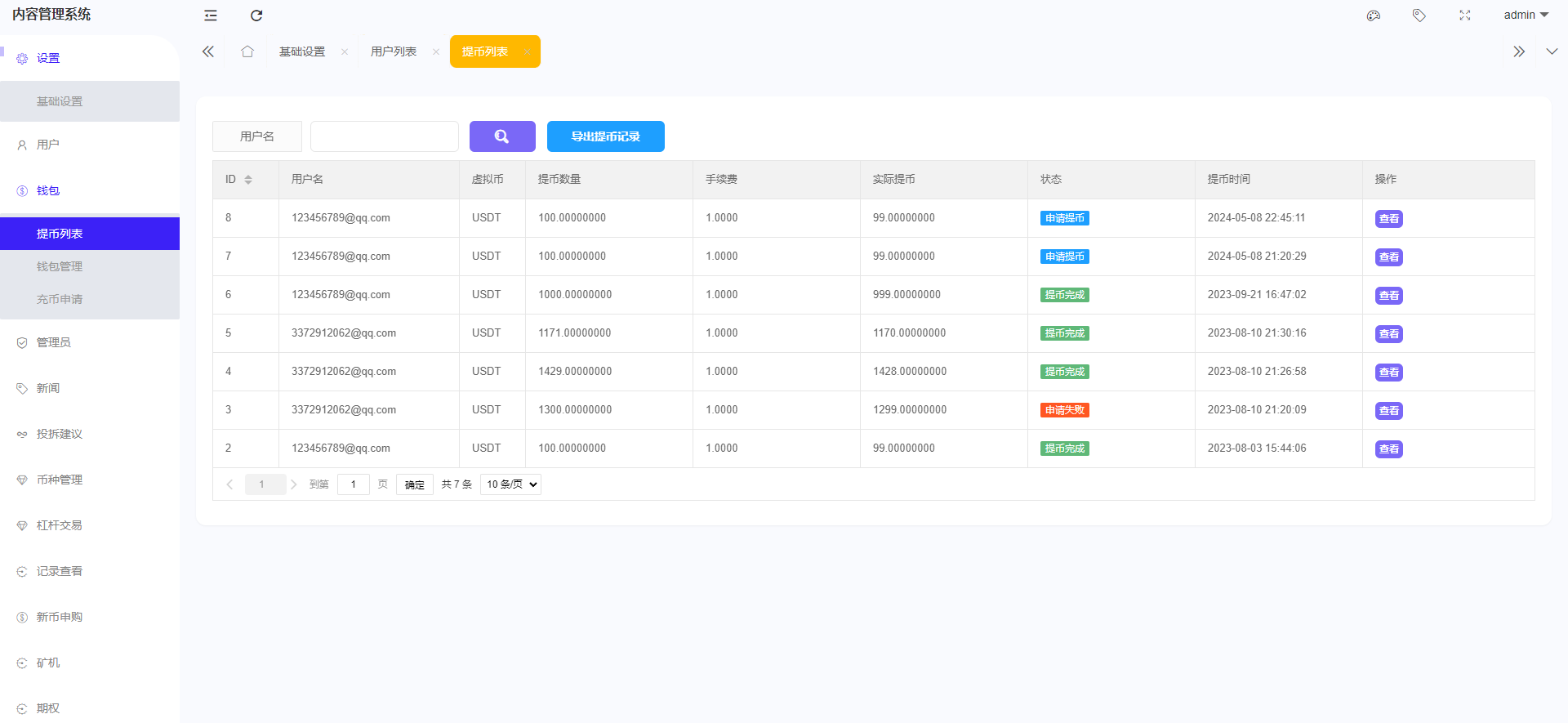This screenshot has width=1568, height=723.
Task: Click the tag icon in top bar
Action: pyautogui.click(x=1419, y=16)
